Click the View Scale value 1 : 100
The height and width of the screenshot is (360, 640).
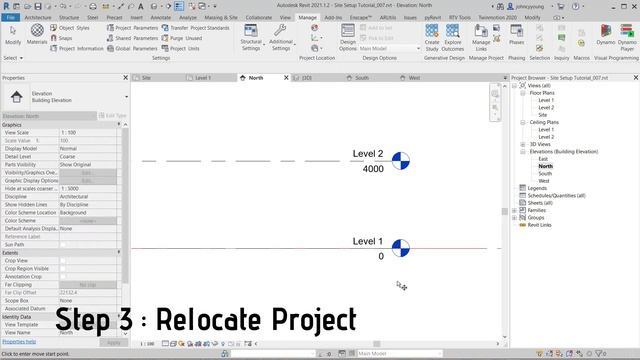(x=88, y=133)
